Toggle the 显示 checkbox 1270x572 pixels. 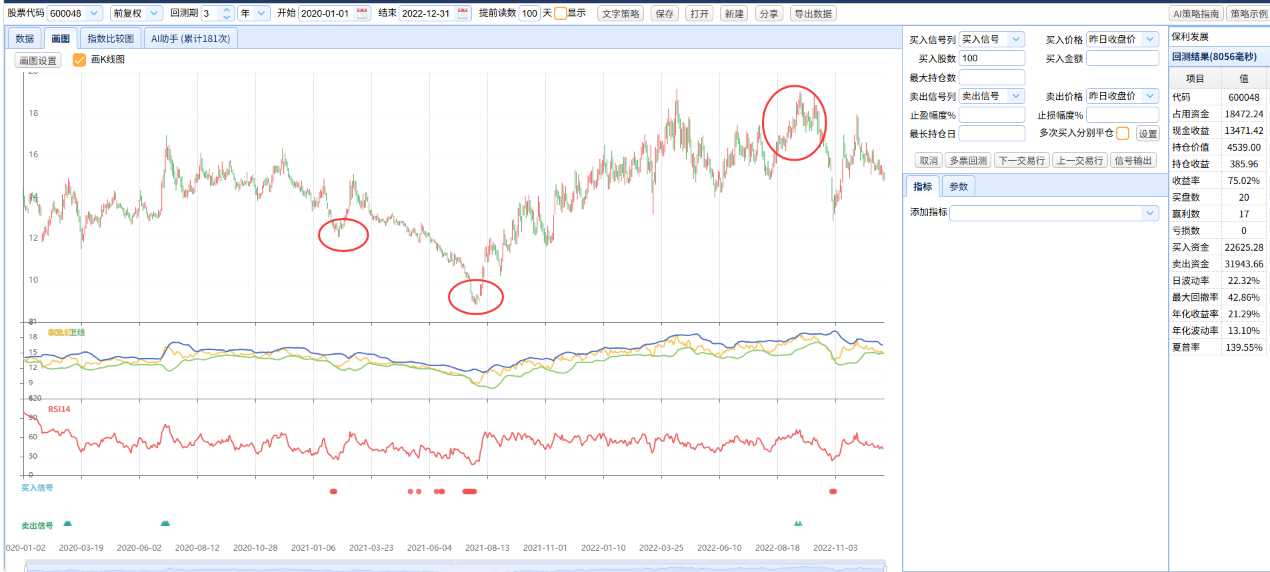(x=560, y=14)
